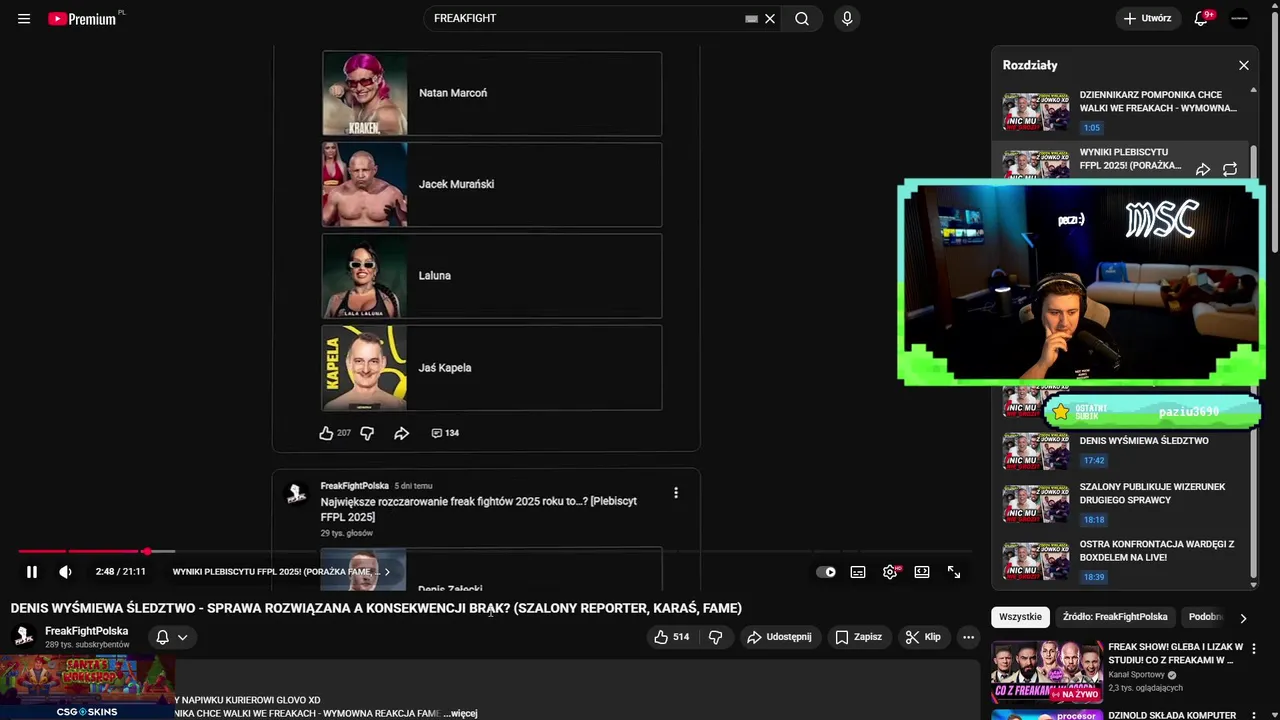Pause the video playback
Screen dimensions: 1280x720
click(x=32, y=572)
